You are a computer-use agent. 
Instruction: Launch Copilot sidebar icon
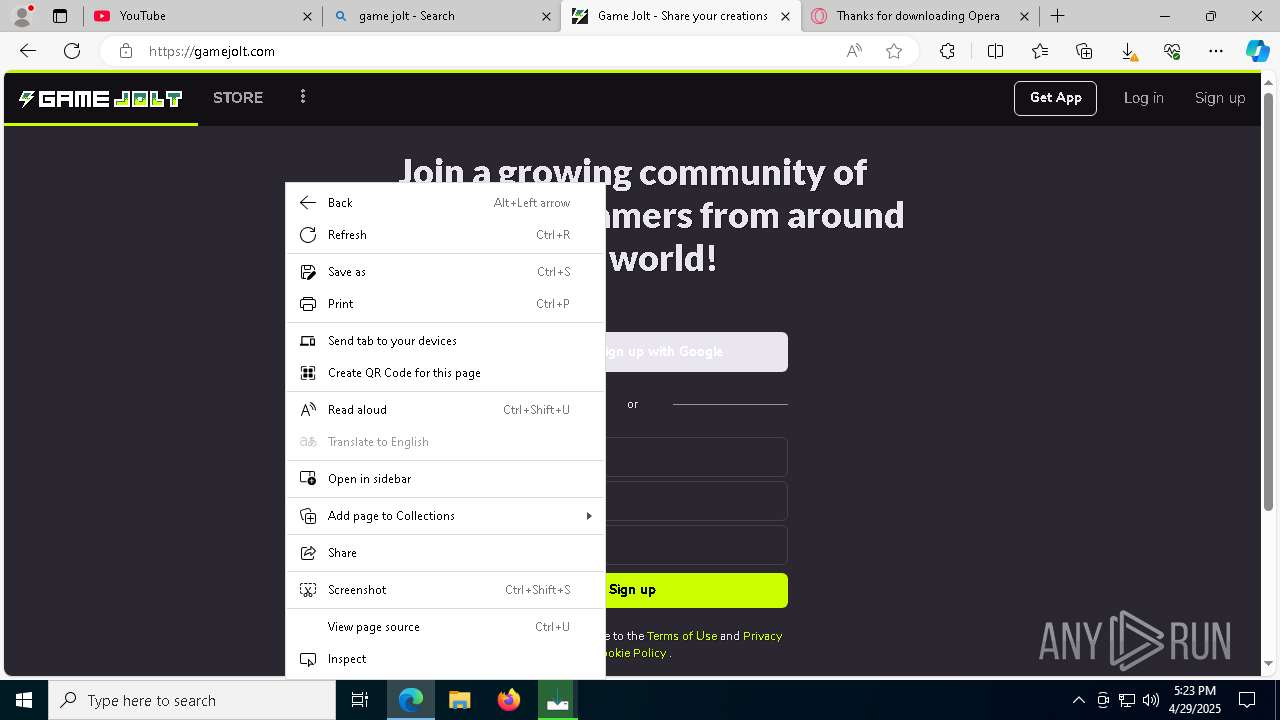point(1257,51)
